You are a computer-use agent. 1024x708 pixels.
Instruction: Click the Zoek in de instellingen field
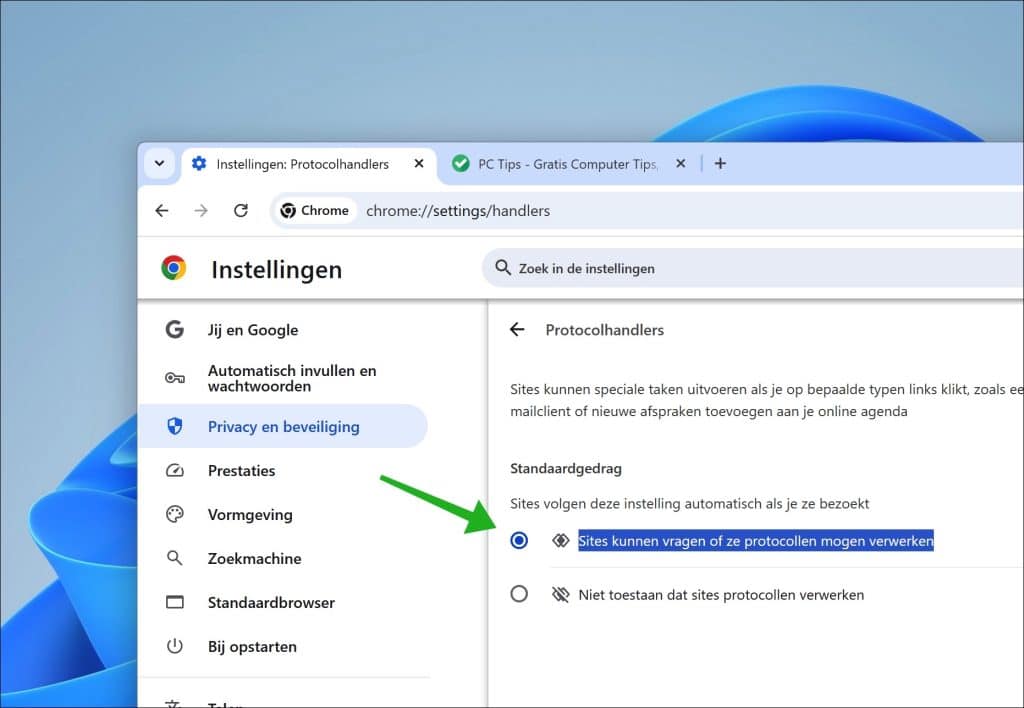click(x=752, y=268)
